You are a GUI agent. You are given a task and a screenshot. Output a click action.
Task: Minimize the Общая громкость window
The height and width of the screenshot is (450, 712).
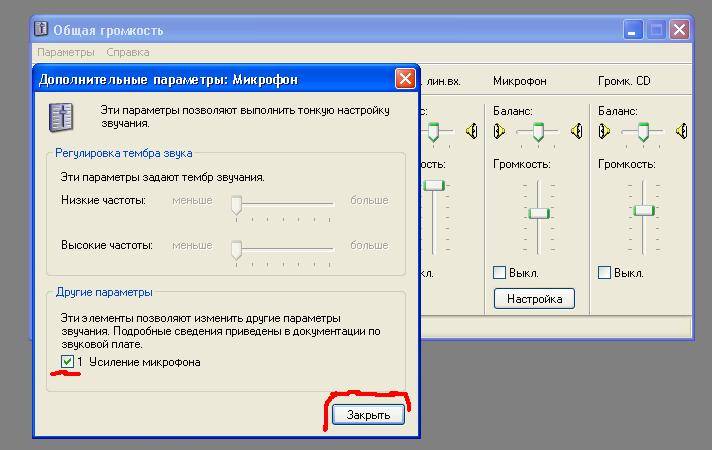coord(633,30)
